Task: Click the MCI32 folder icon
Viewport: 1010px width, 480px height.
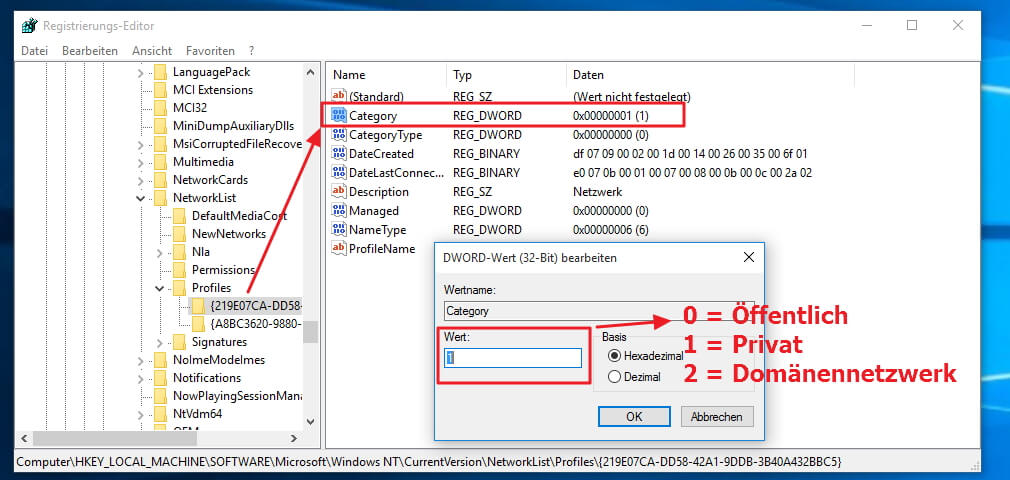Action: 160,108
